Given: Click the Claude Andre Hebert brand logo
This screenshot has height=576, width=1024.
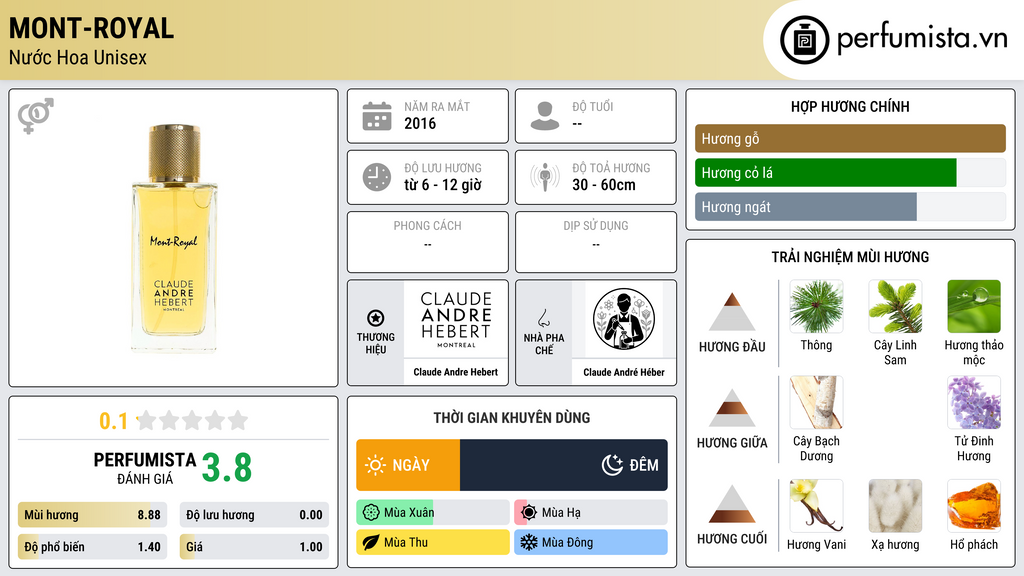Looking at the screenshot, I should (x=456, y=319).
